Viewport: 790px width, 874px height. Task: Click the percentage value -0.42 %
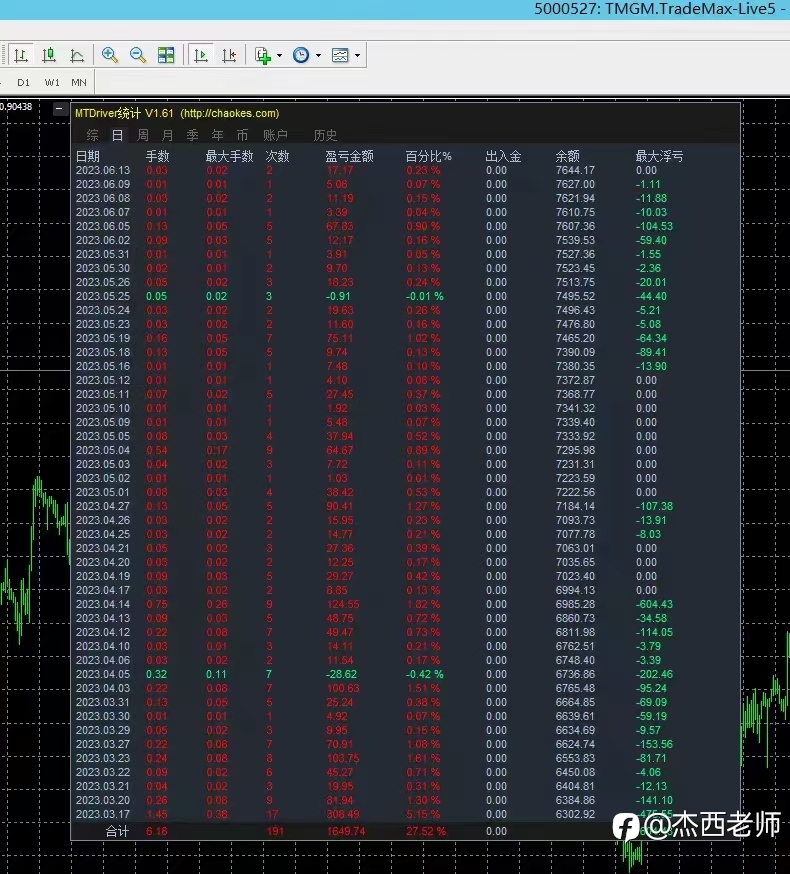[x=424, y=674]
